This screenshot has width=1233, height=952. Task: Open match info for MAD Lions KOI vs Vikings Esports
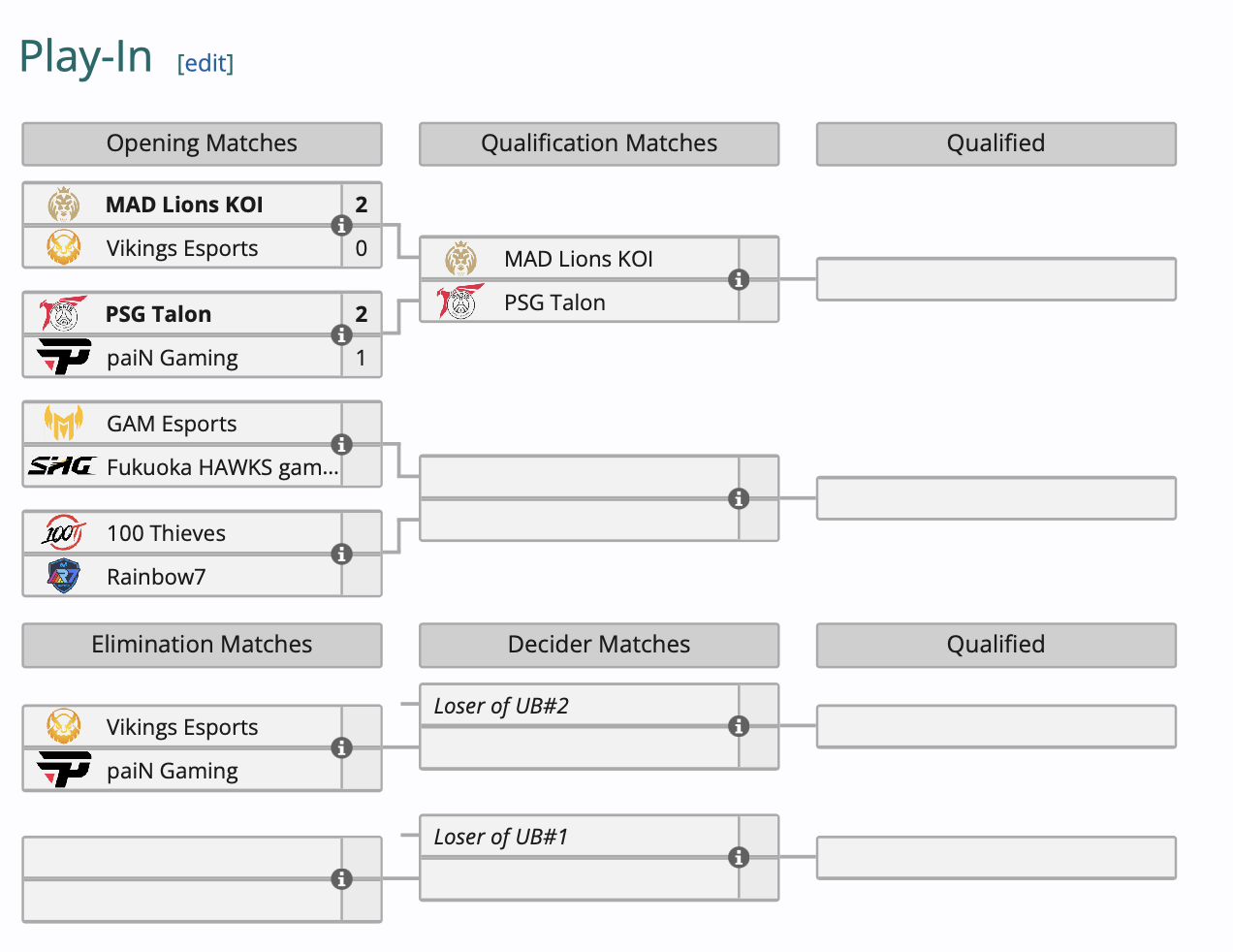point(341,226)
